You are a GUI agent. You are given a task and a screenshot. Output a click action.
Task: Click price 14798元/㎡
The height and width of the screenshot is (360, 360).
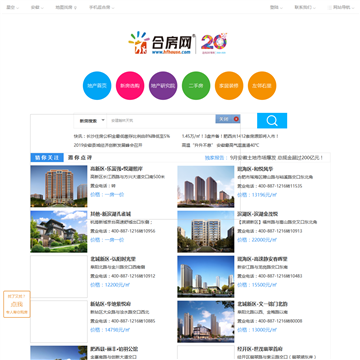110,330
